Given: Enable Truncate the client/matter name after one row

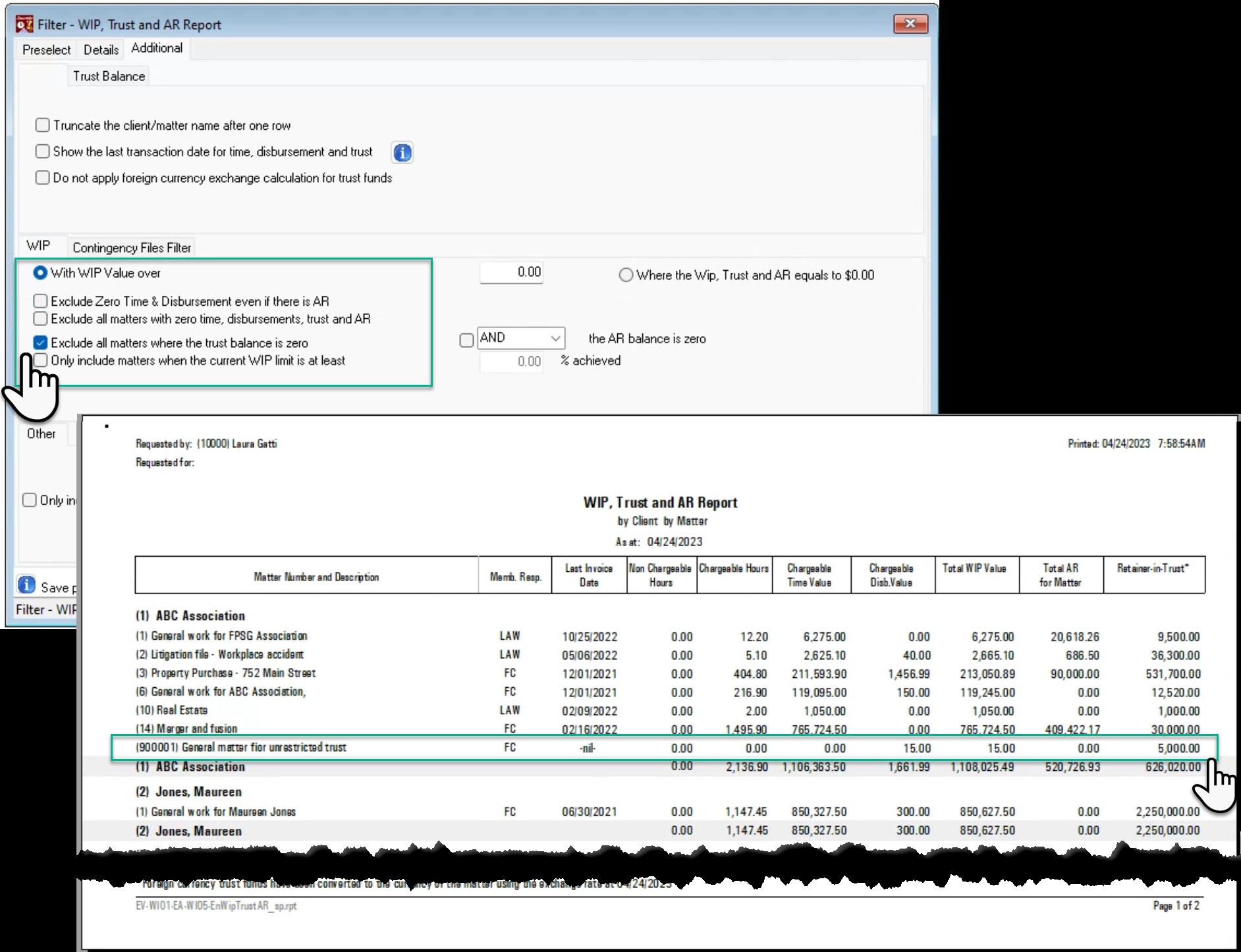Looking at the screenshot, I should click(43, 125).
